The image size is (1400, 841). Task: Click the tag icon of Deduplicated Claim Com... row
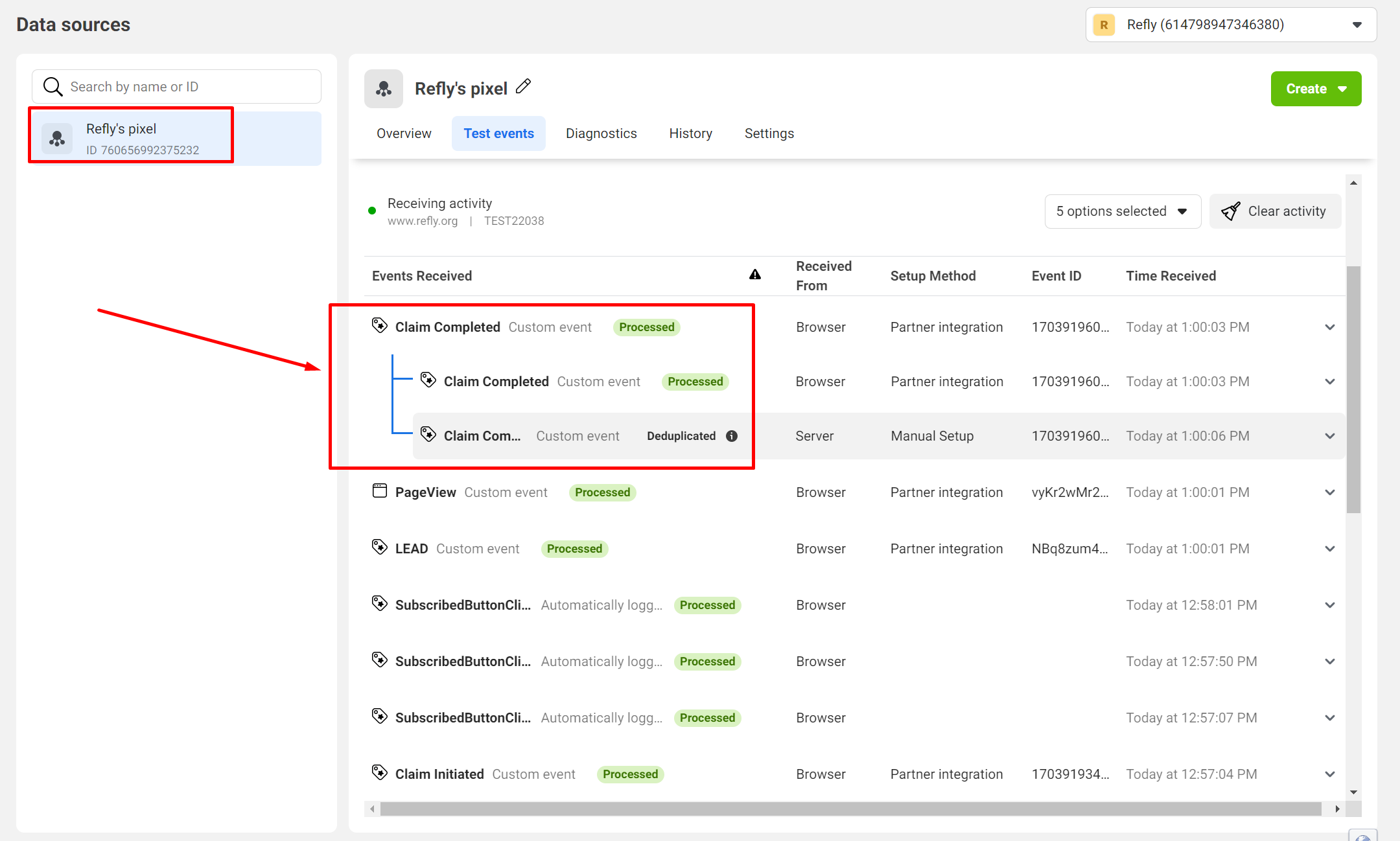[428, 434]
